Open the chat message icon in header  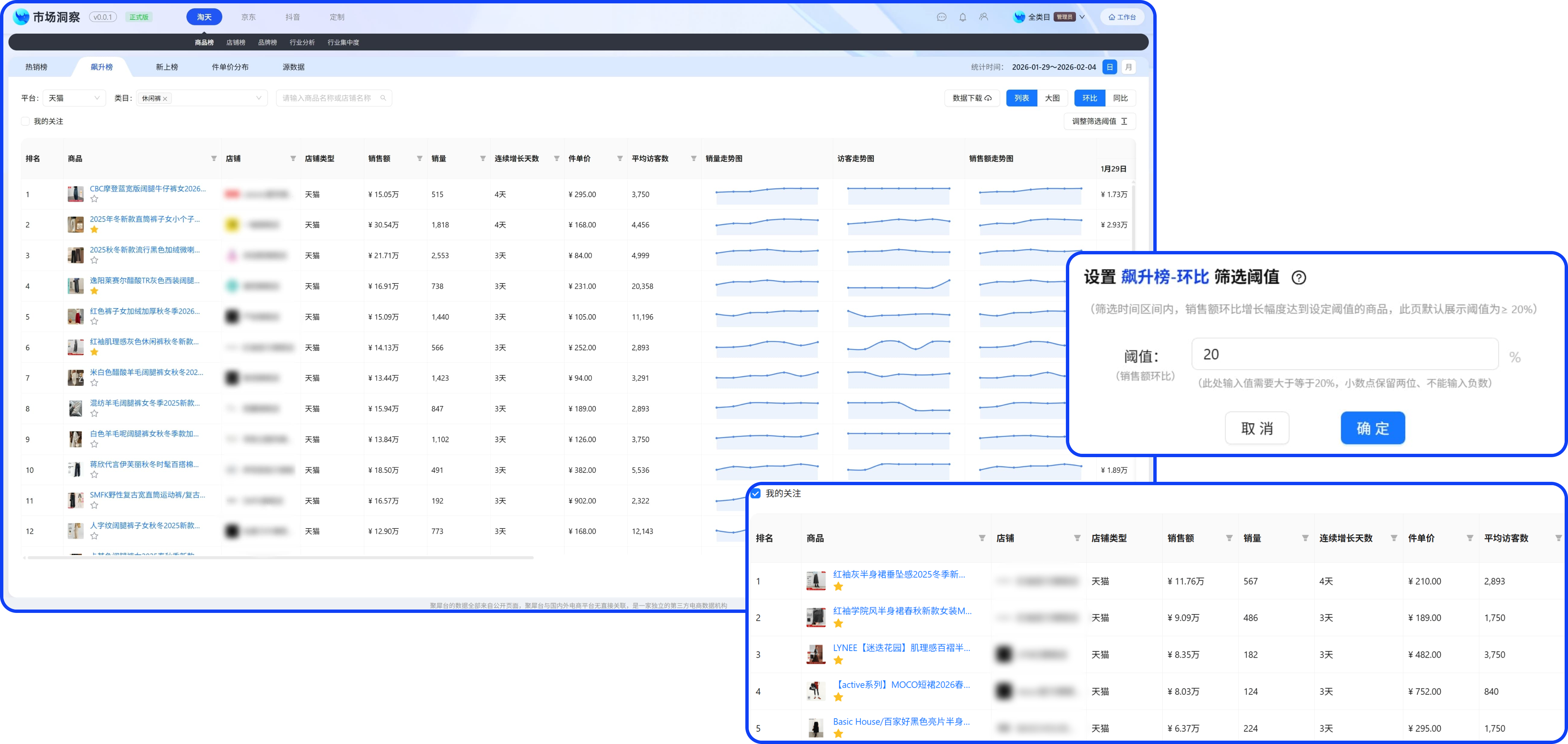tap(941, 17)
